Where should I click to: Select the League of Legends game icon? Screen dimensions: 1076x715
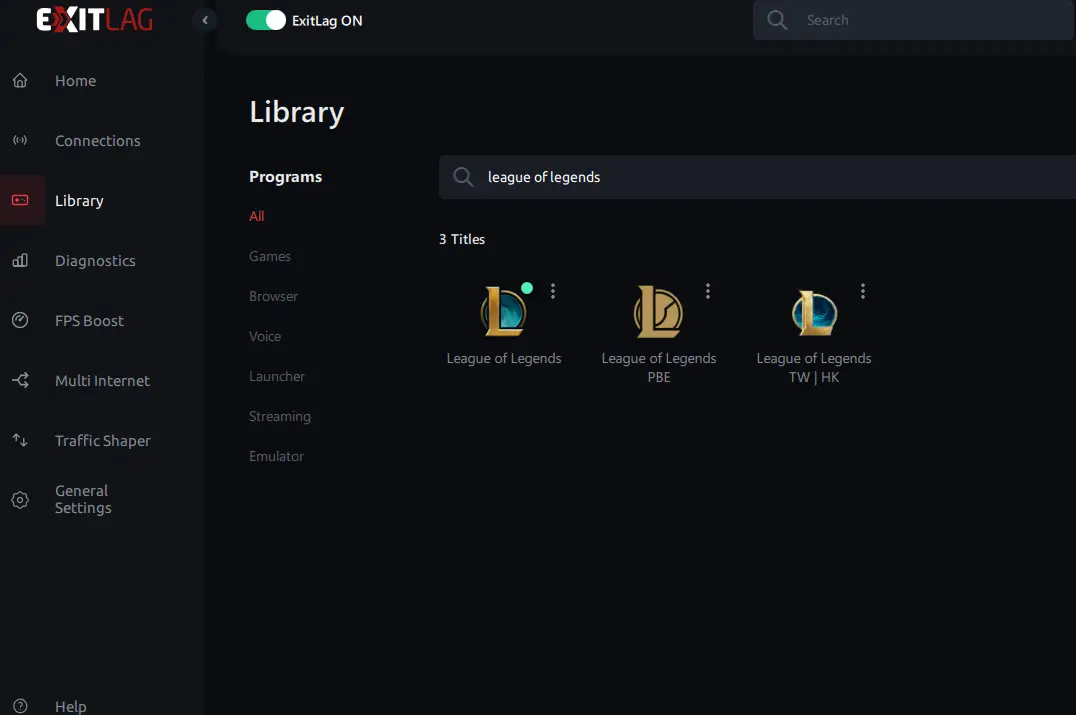click(504, 311)
